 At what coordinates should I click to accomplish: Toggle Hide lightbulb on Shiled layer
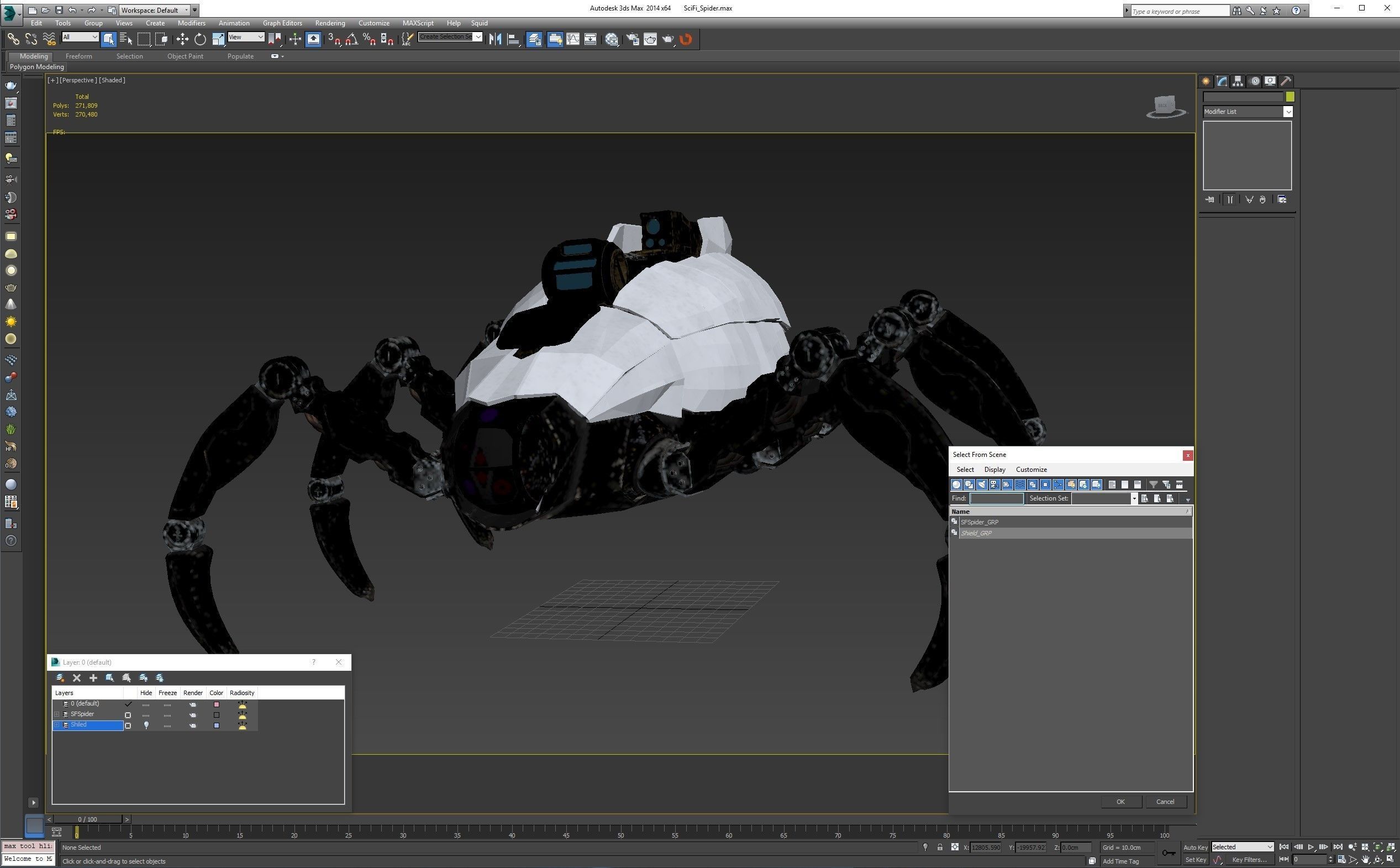pyautogui.click(x=146, y=725)
